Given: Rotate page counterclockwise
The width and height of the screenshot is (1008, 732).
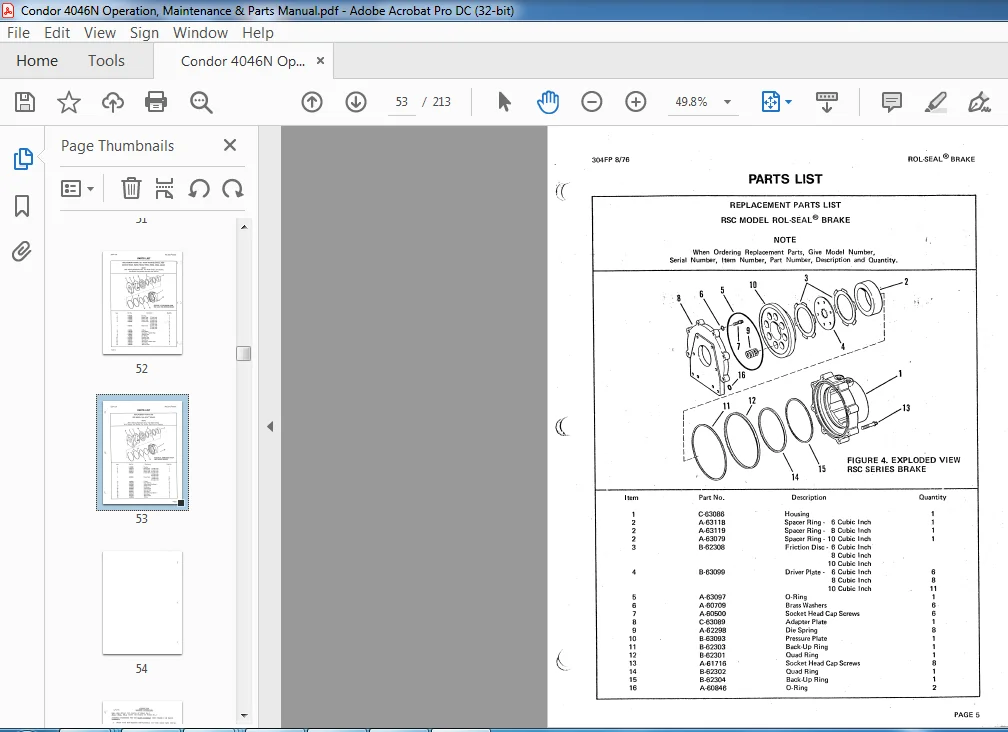Looking at the screenshot, I should tap(199, 188).
